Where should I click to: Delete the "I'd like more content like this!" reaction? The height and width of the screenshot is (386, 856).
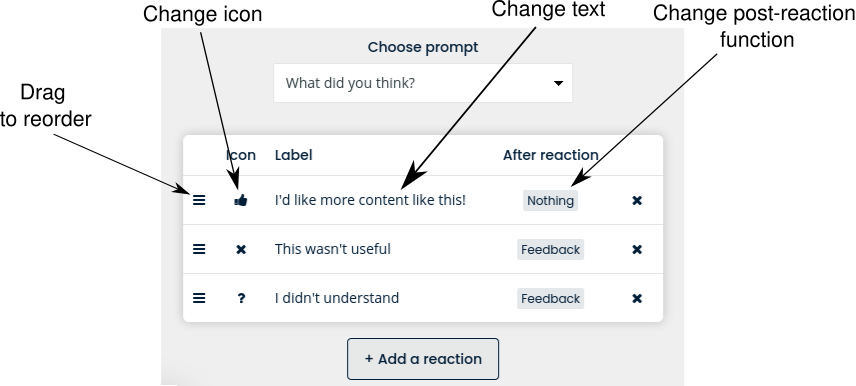tap(637, 200)
